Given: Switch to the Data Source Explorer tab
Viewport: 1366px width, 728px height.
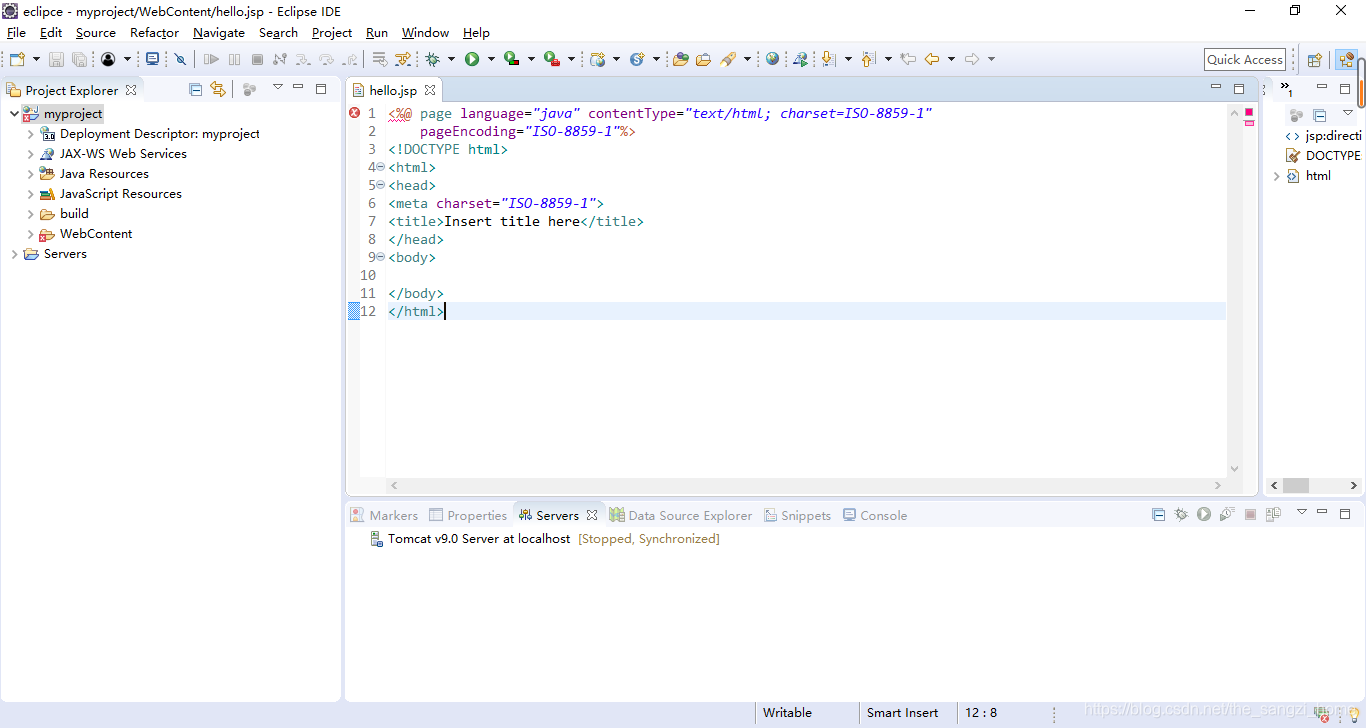Looking at the screenshot, I should pos(681,515).
